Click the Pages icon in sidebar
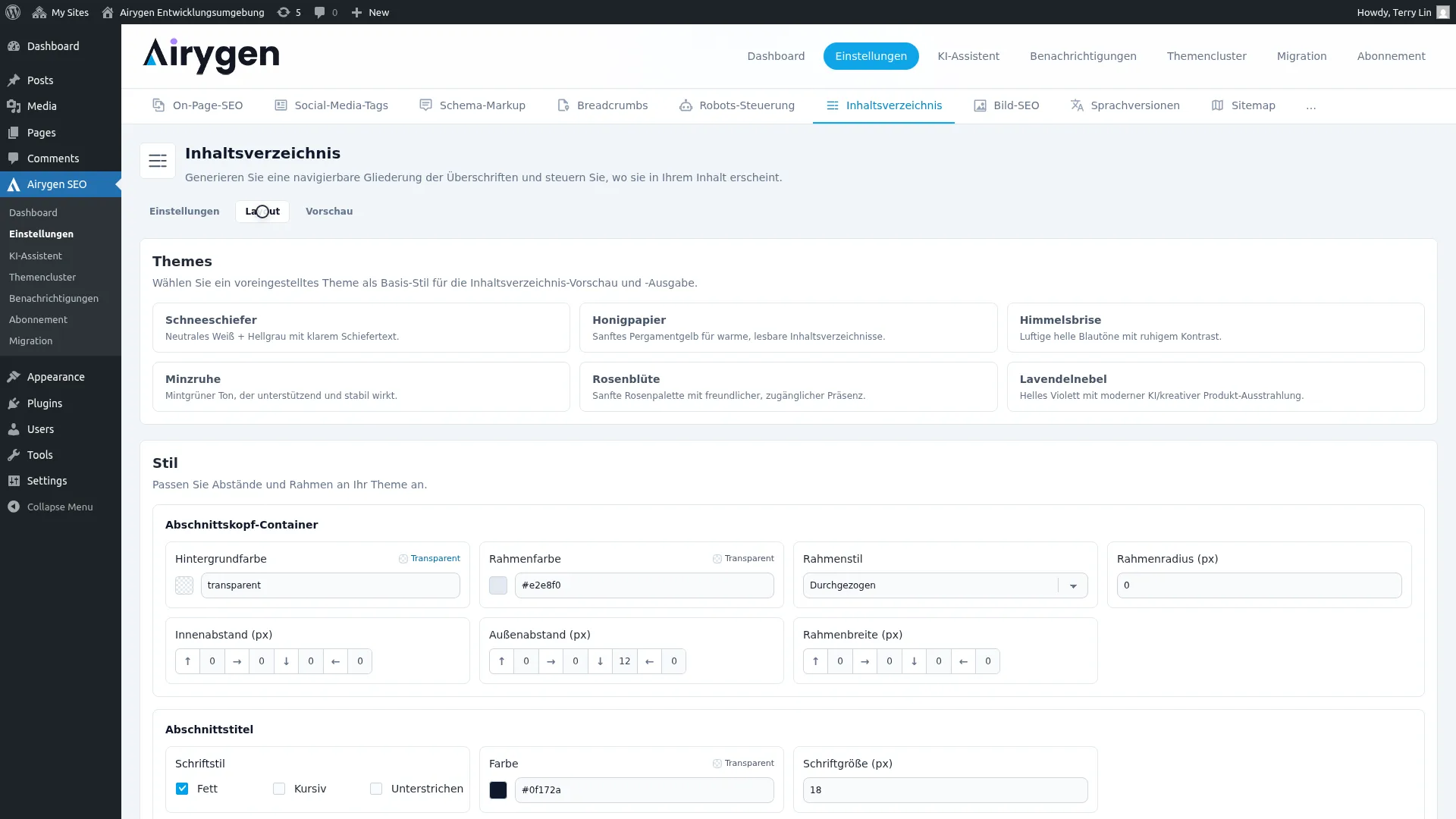 14,133
